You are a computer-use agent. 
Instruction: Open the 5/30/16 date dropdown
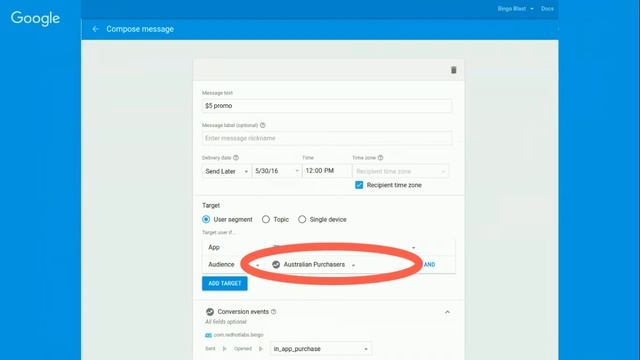click(277, 171)
